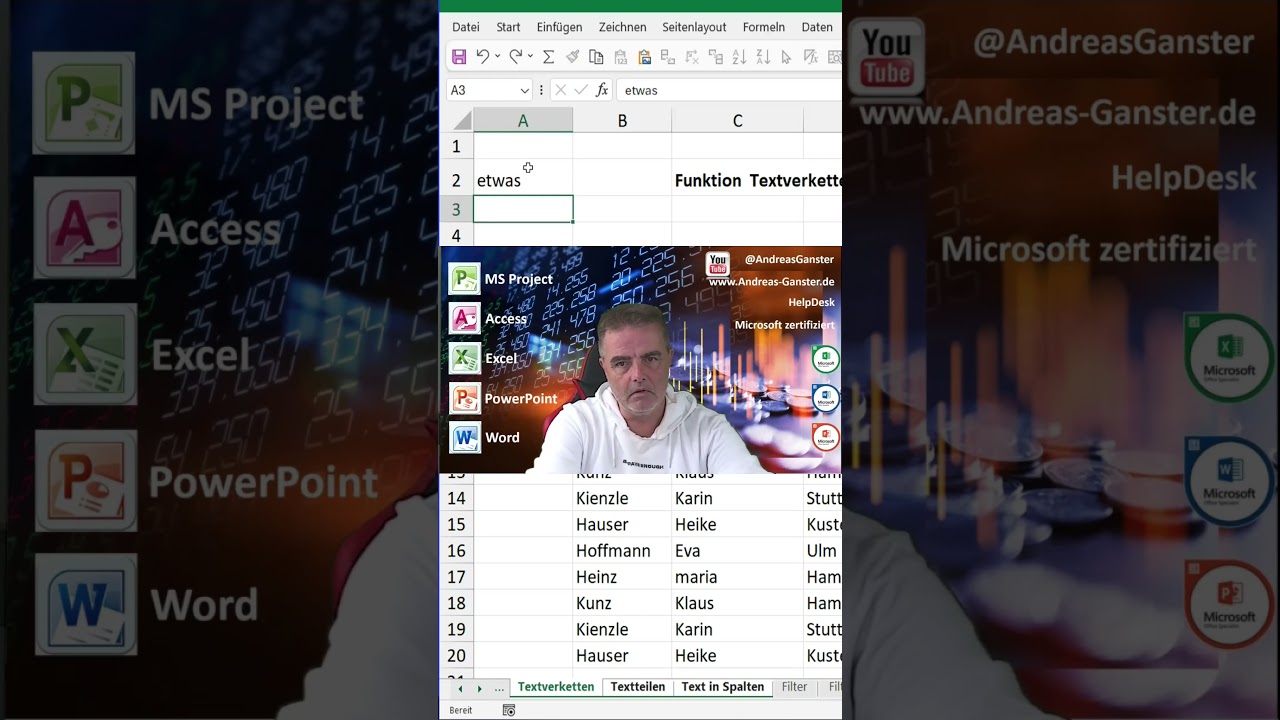Click Kienzle in row 14
The height and width of the screenshot is (720, 1280).
coord(622,498)
